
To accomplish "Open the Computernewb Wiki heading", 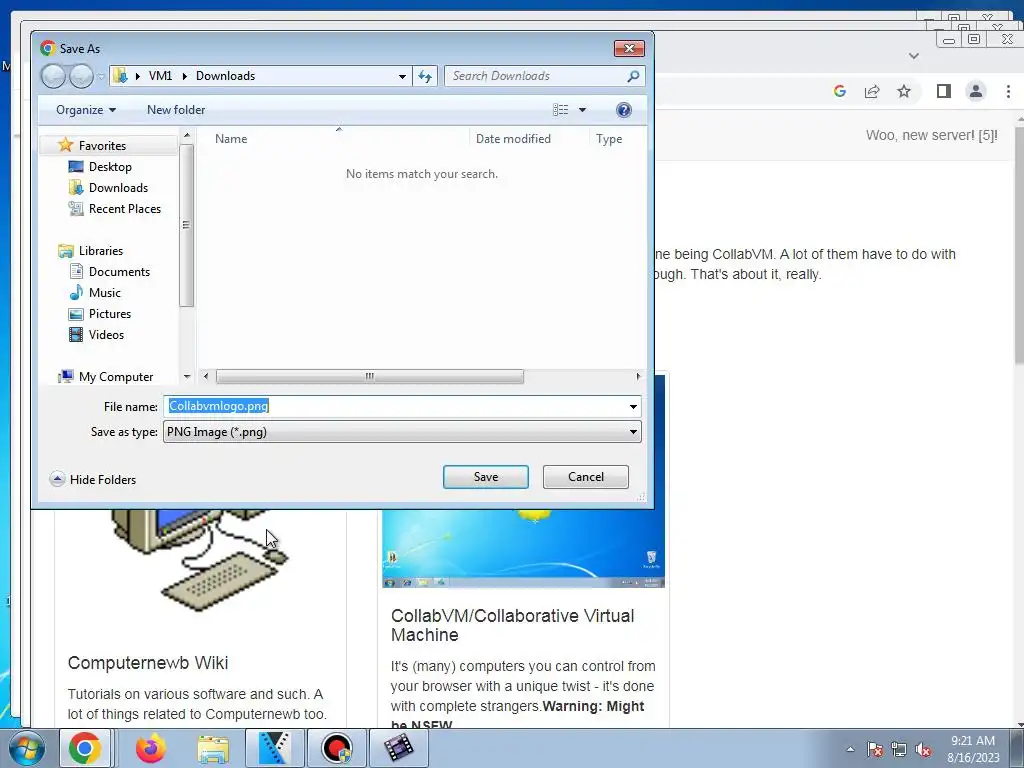I will point(148,663).
